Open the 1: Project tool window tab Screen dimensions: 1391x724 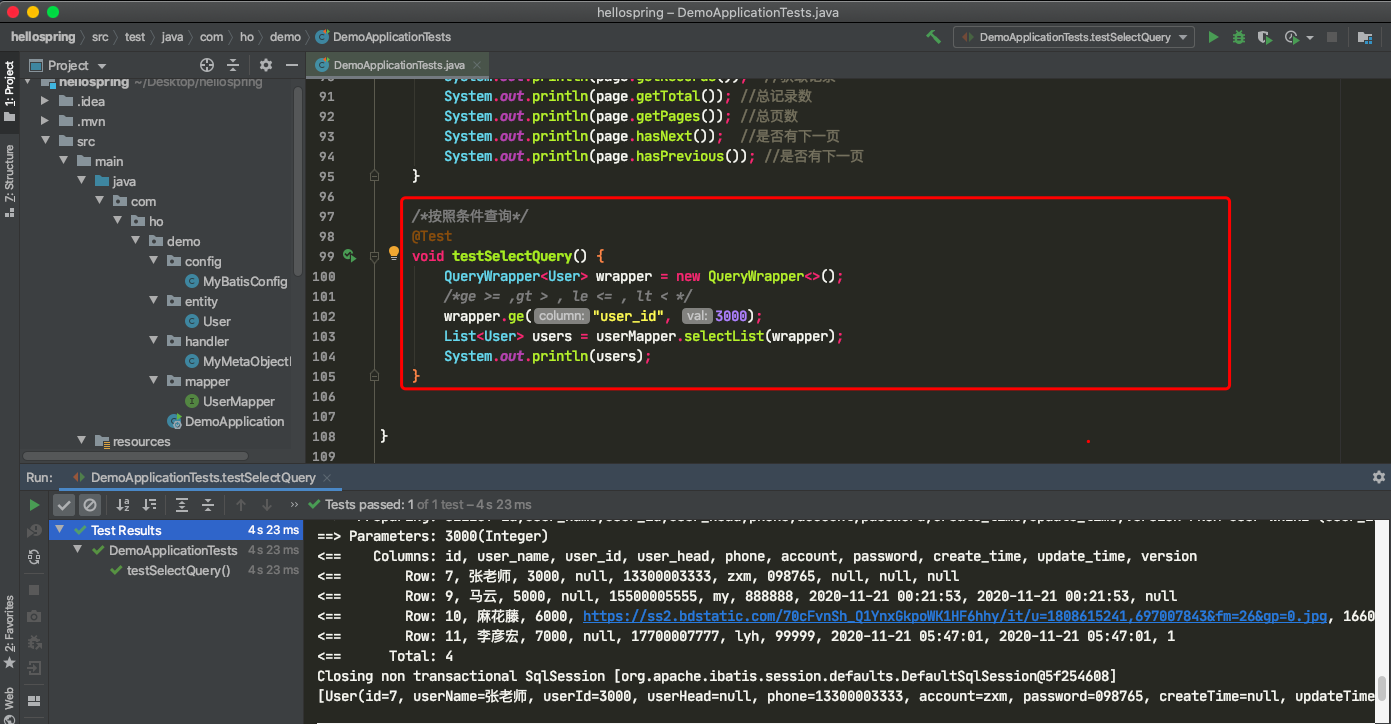pos(10,92)
